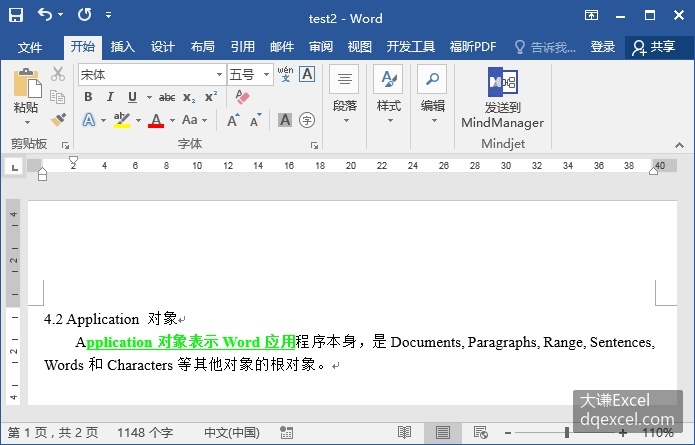Click the word count 1148 个字

144,433
